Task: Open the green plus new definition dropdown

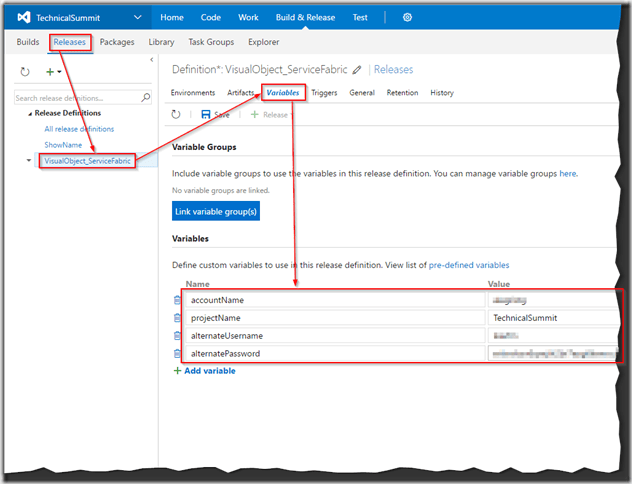Action: [x=52, y=72]
